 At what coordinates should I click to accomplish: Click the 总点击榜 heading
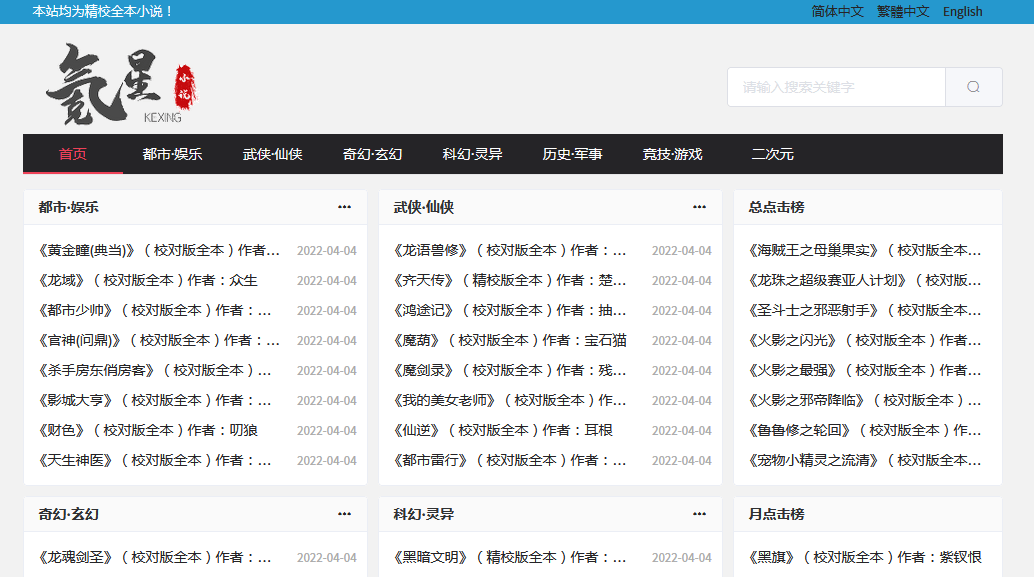point(776,207)
